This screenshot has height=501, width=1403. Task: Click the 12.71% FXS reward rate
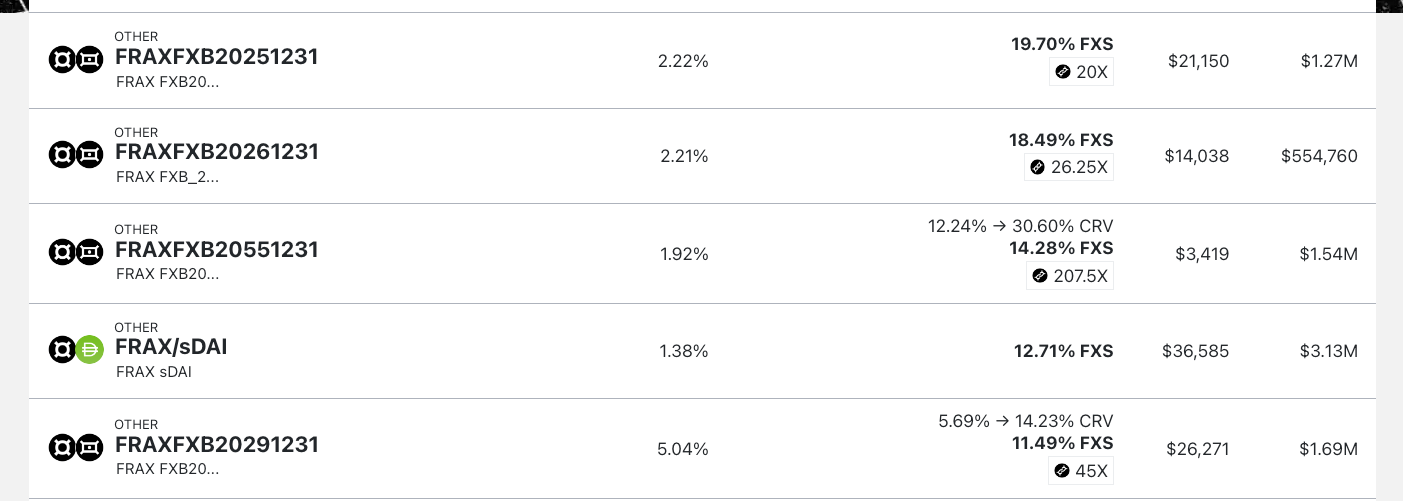[1063, 351]
